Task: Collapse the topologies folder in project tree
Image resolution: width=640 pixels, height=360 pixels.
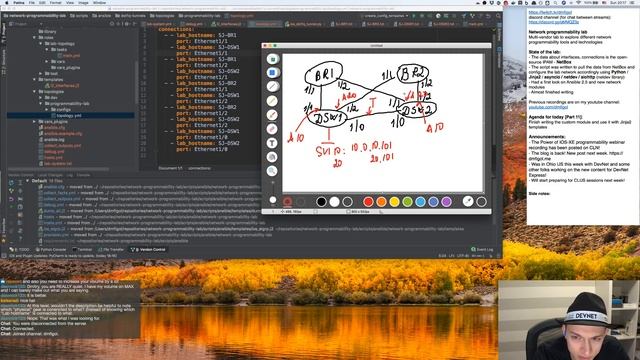Action: 35,91
